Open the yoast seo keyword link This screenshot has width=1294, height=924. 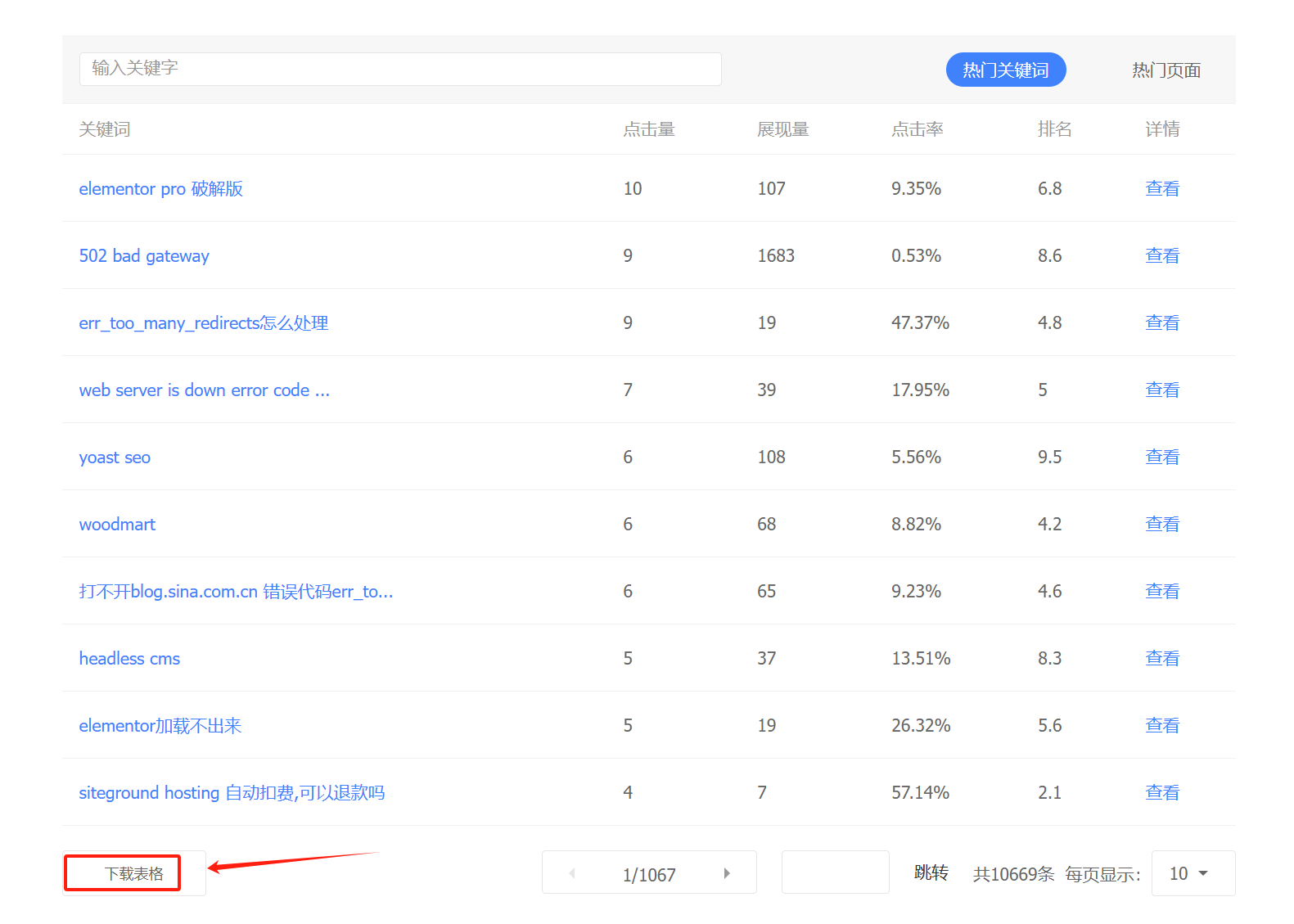point(115,457)
